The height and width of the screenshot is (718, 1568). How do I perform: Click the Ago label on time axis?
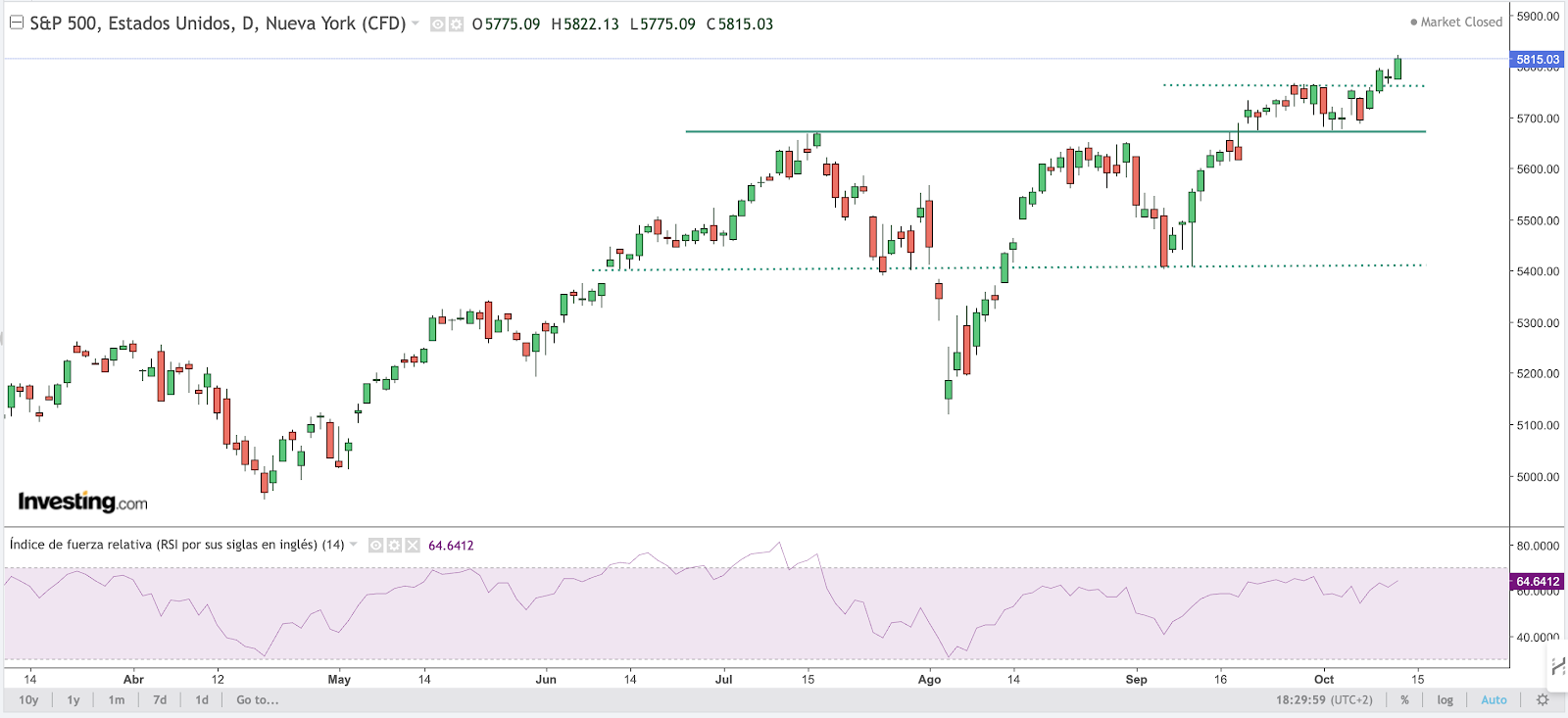click(x=929, y=679)
